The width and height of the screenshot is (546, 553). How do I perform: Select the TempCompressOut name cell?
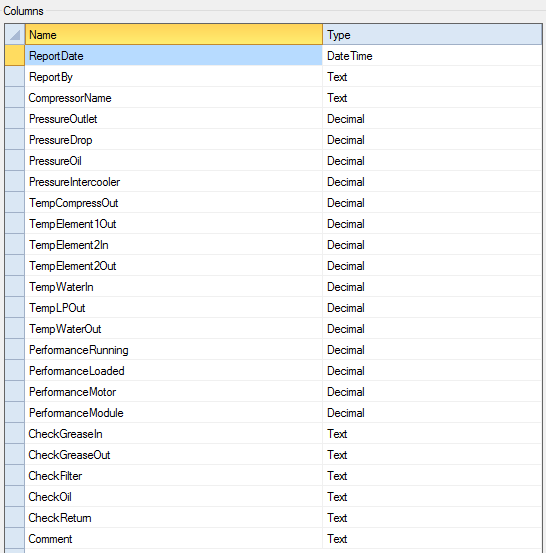point(174,202)
